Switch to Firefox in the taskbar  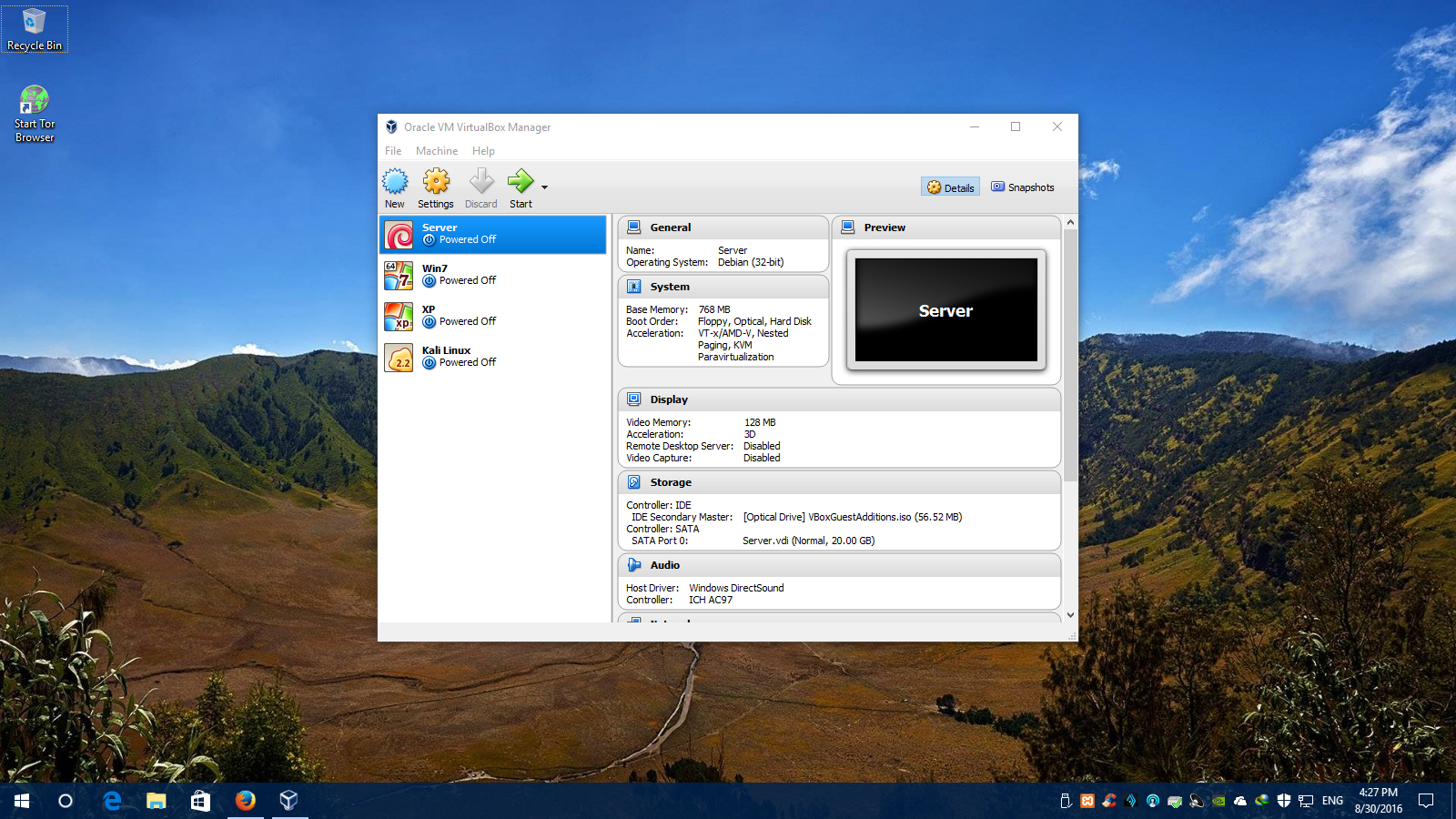245,801
